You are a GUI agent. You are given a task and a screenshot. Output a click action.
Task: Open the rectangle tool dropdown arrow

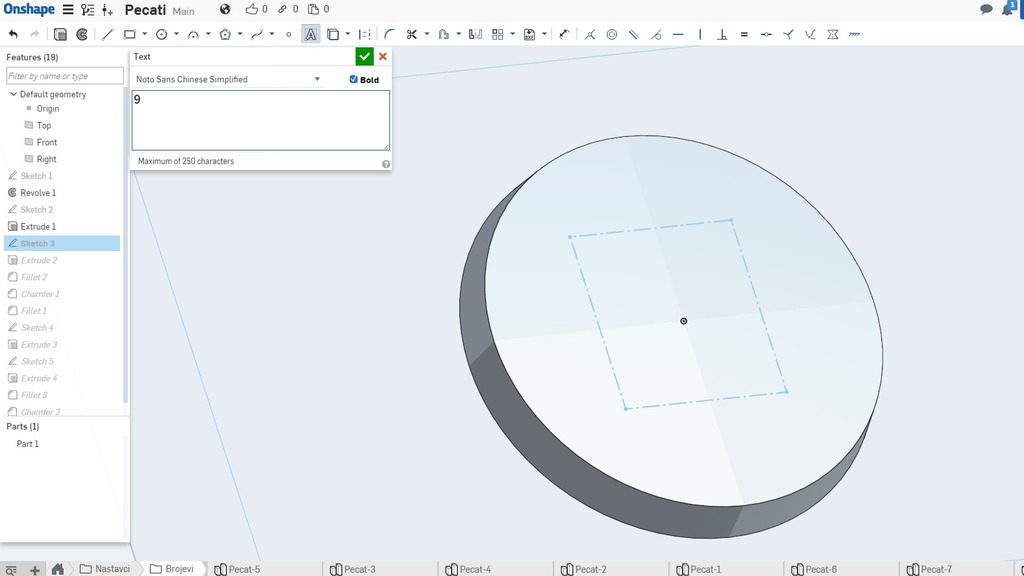(x=145, y=34)
